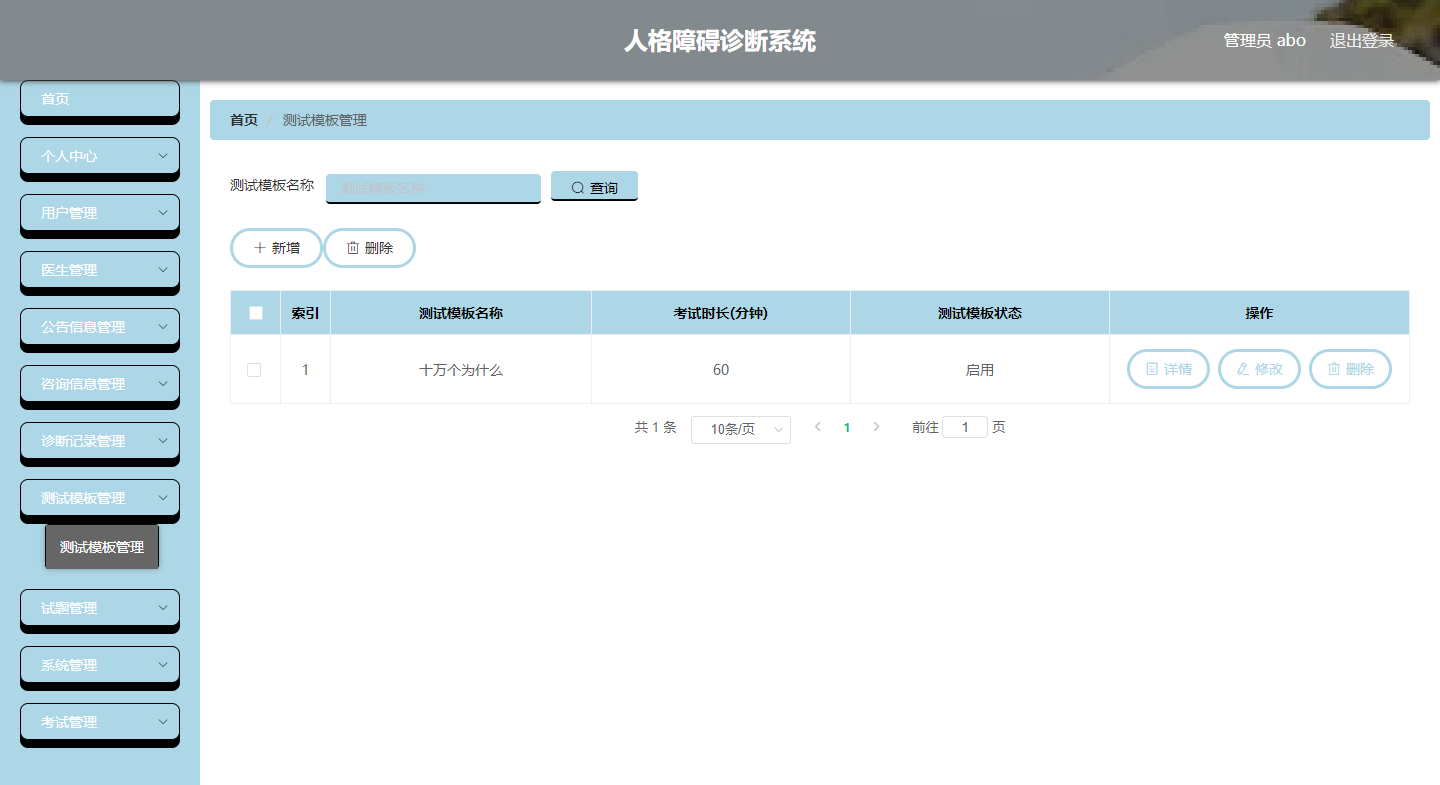Click the 启用 status cell
This screenshot has width=1440, height=785.
coord(980,370)
